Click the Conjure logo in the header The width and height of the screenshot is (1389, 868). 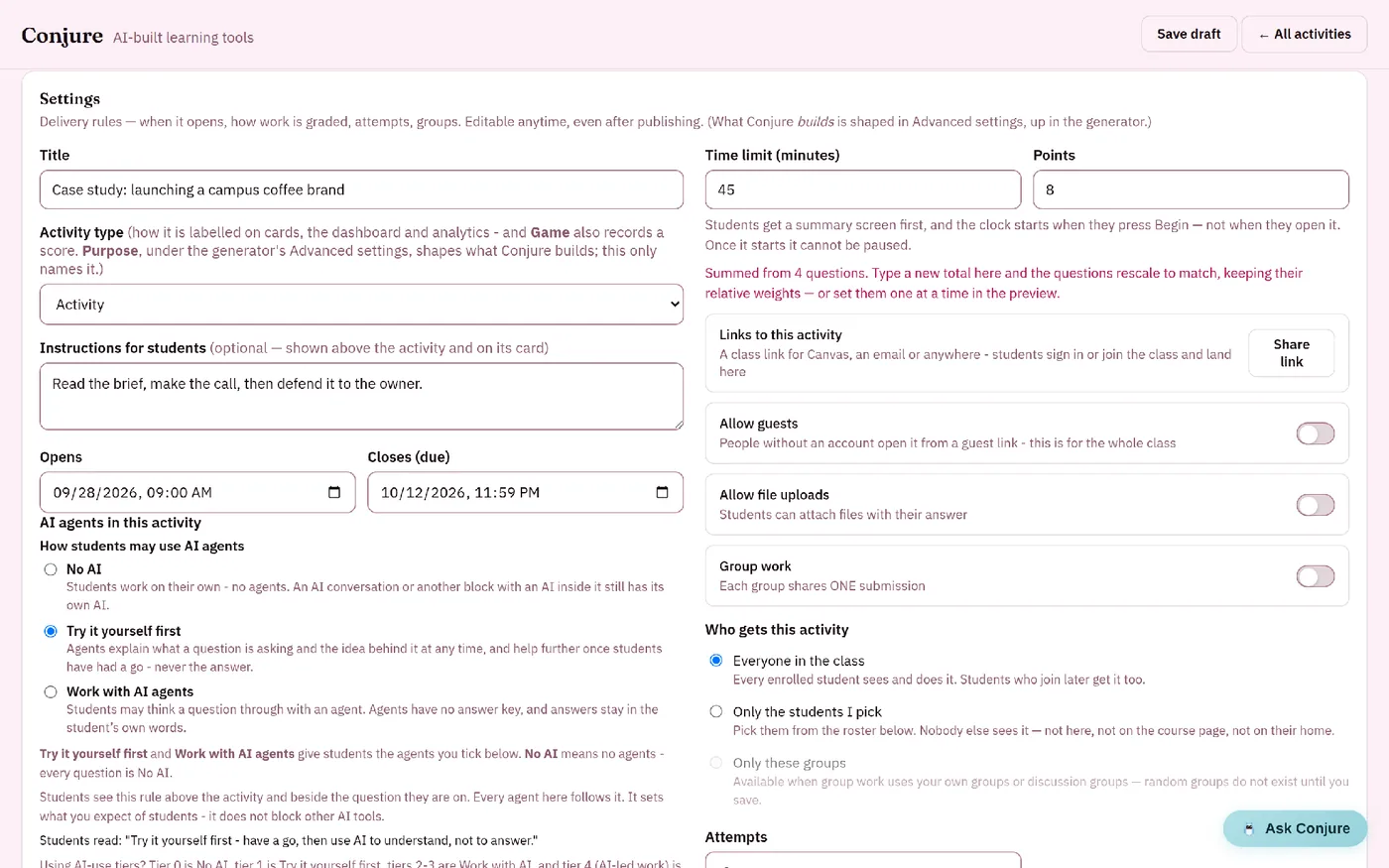(x=63, y=36)
